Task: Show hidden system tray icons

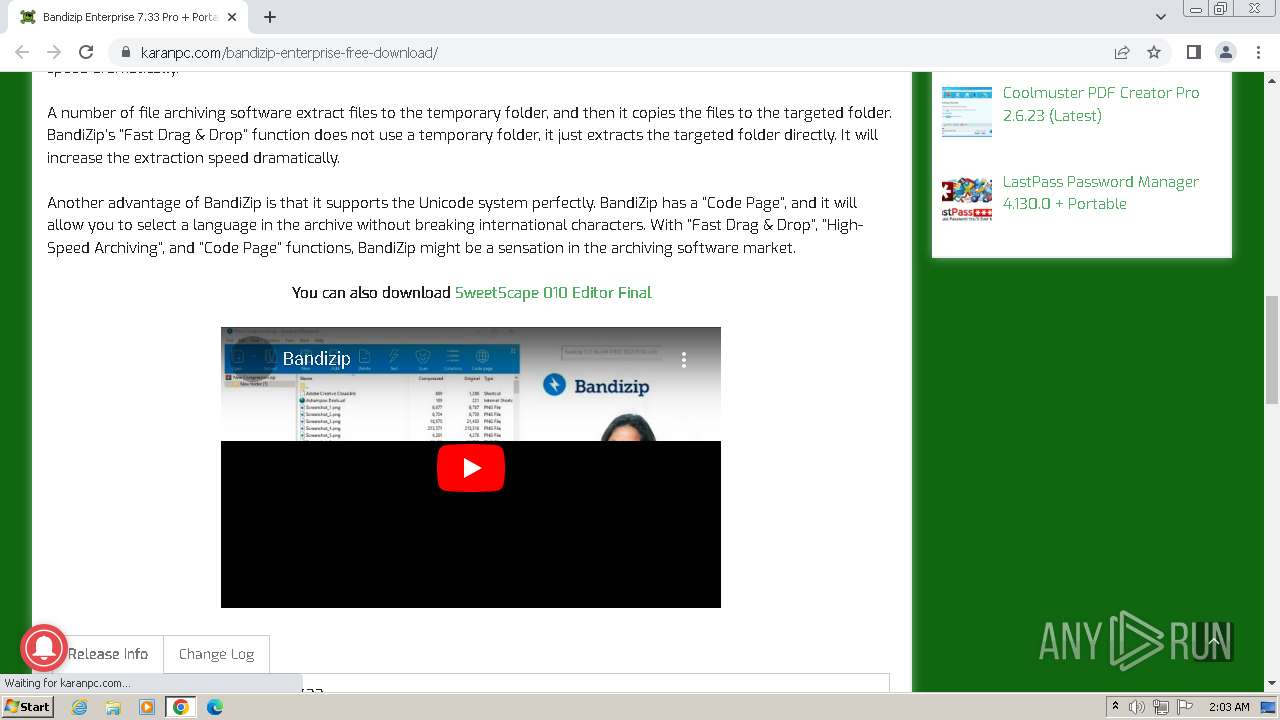Action: 1115,707
